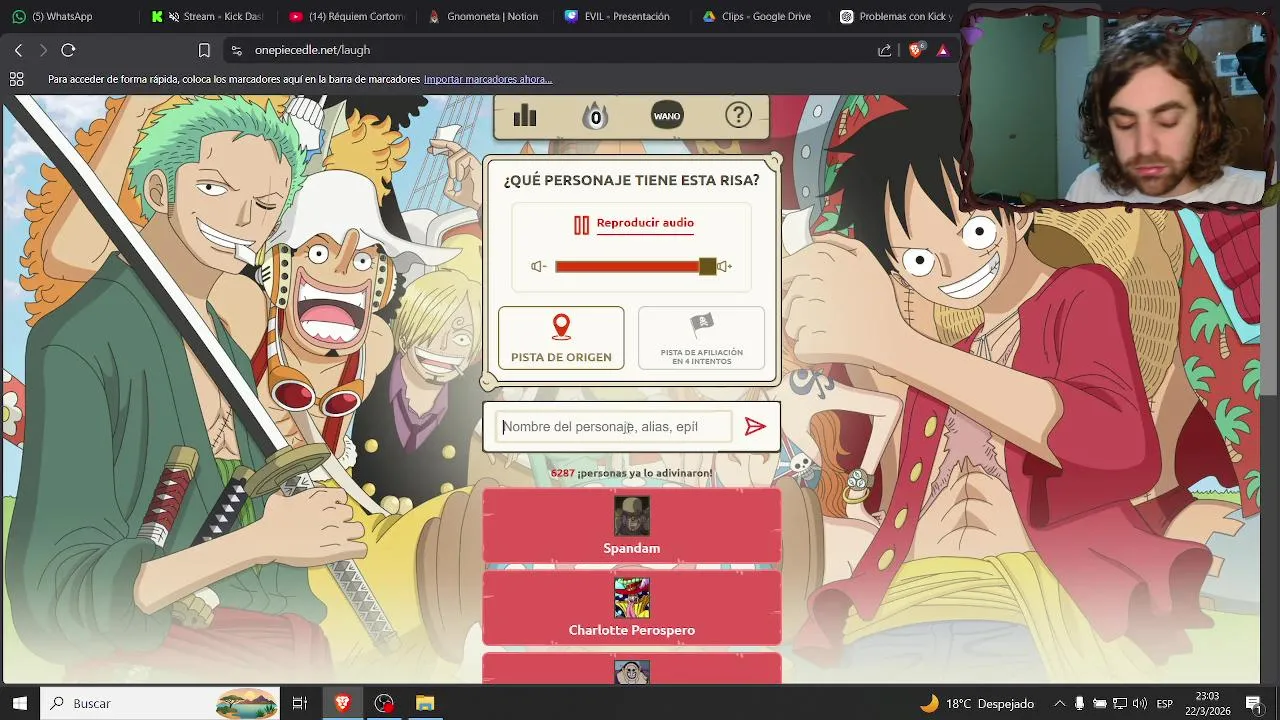Image resolution: width=1280 pixels, height=720 pixels.
Task: Open the notification center icon
Action: (1253, 703)
